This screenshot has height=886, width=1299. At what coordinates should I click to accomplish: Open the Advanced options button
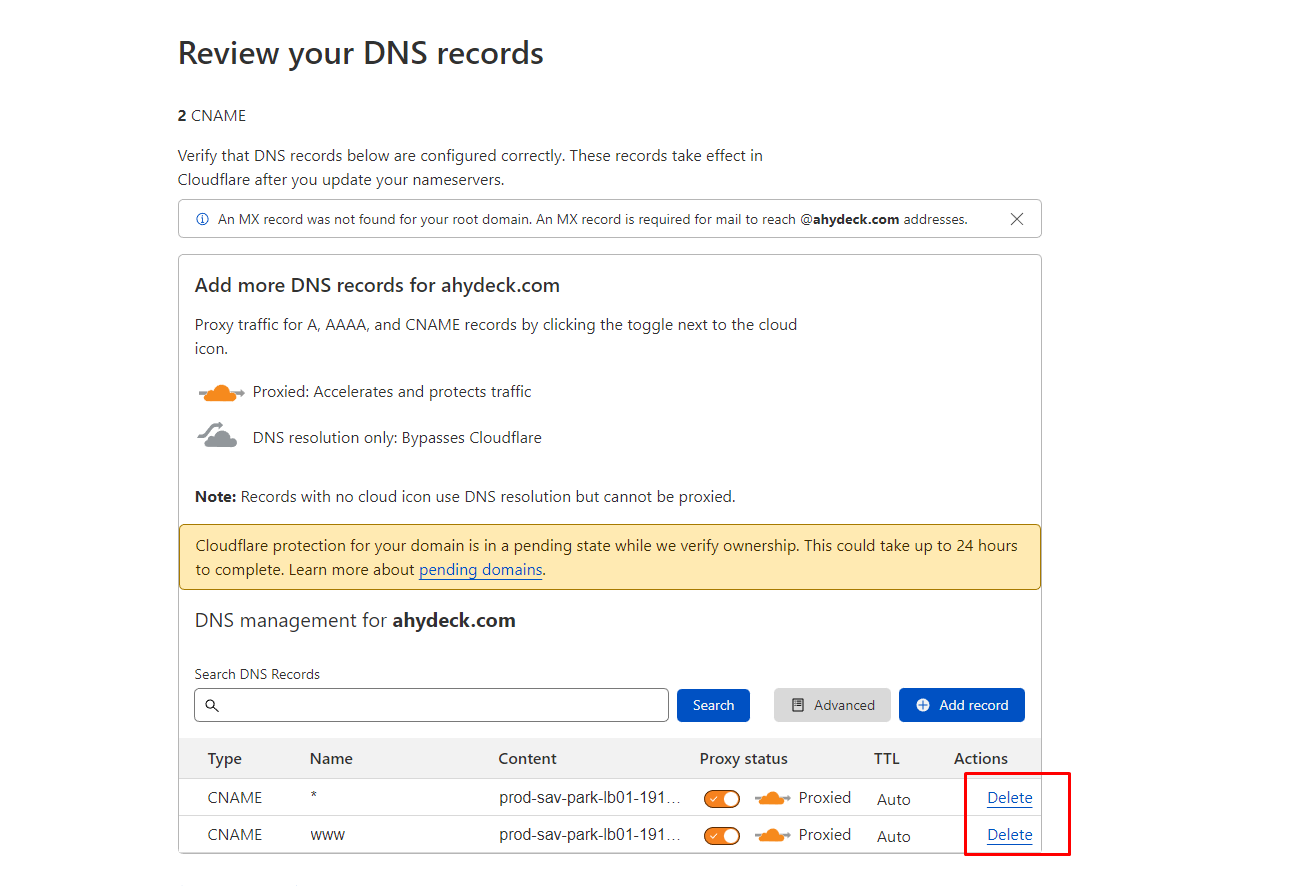(x=832, y=705)
